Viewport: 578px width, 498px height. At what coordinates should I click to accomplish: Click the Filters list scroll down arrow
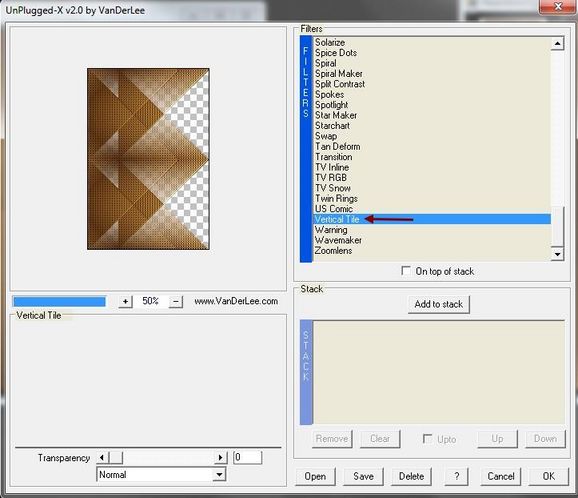click(557, 254)
